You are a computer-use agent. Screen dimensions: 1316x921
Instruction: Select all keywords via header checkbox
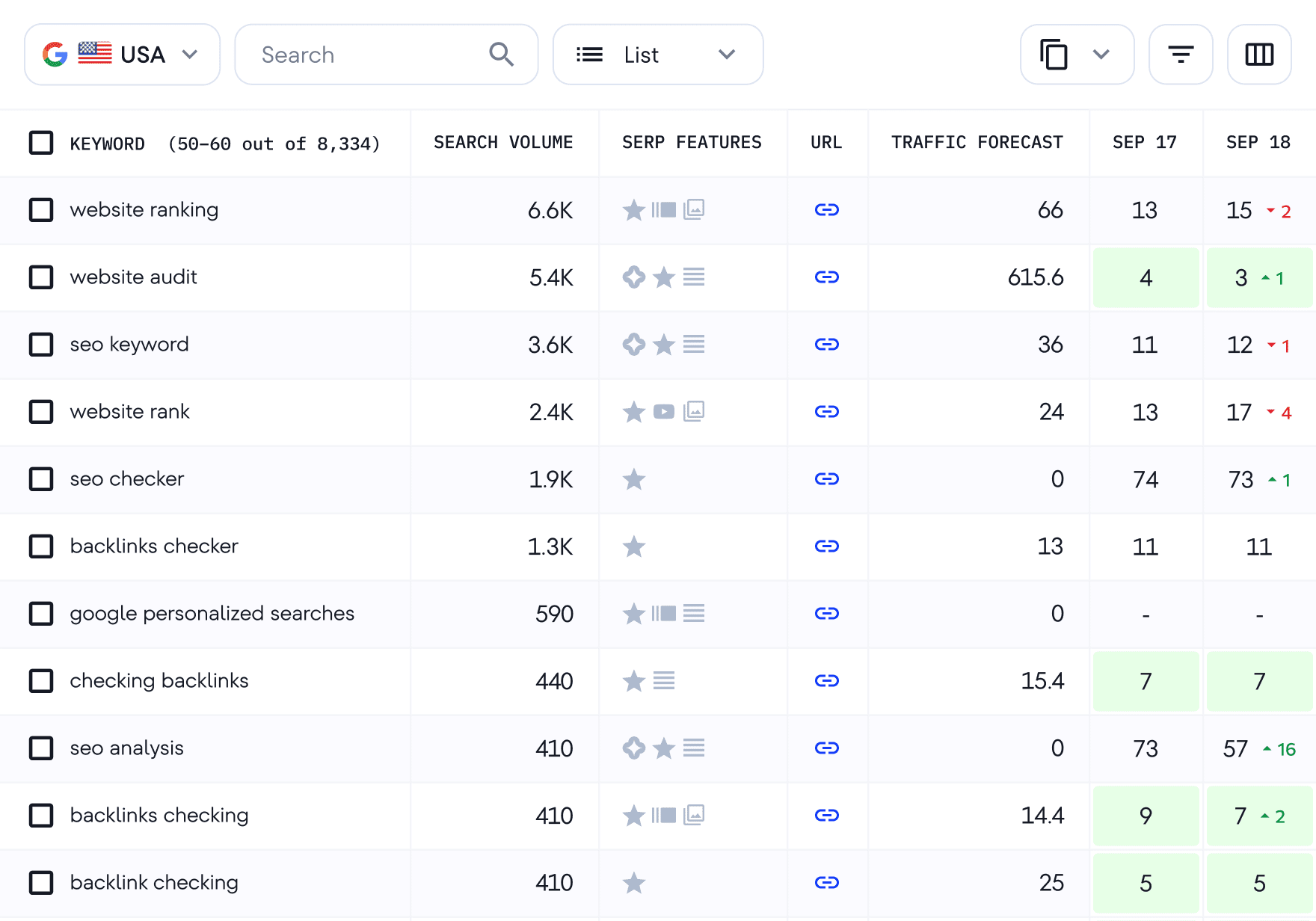point(41,143)
